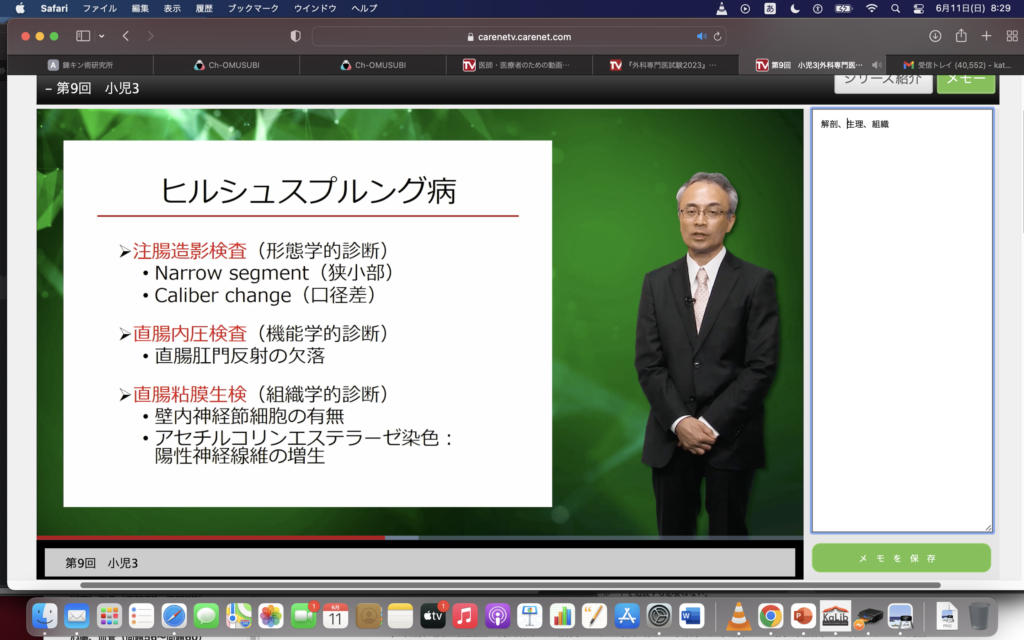Viewport: 1024px width, 640px height.
Task: Mute the 第9回 小児3 tab speaker icon
Action: (x=877, y=65)
